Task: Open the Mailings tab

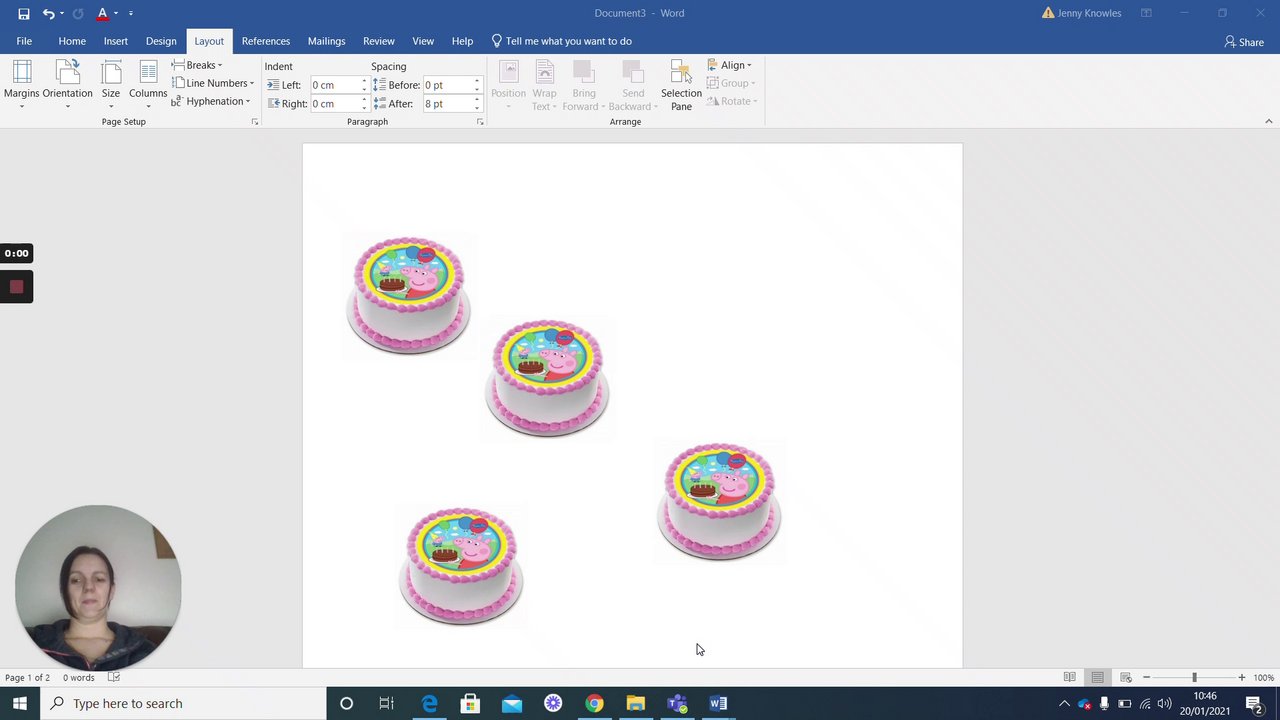Action: coord(327,41)
